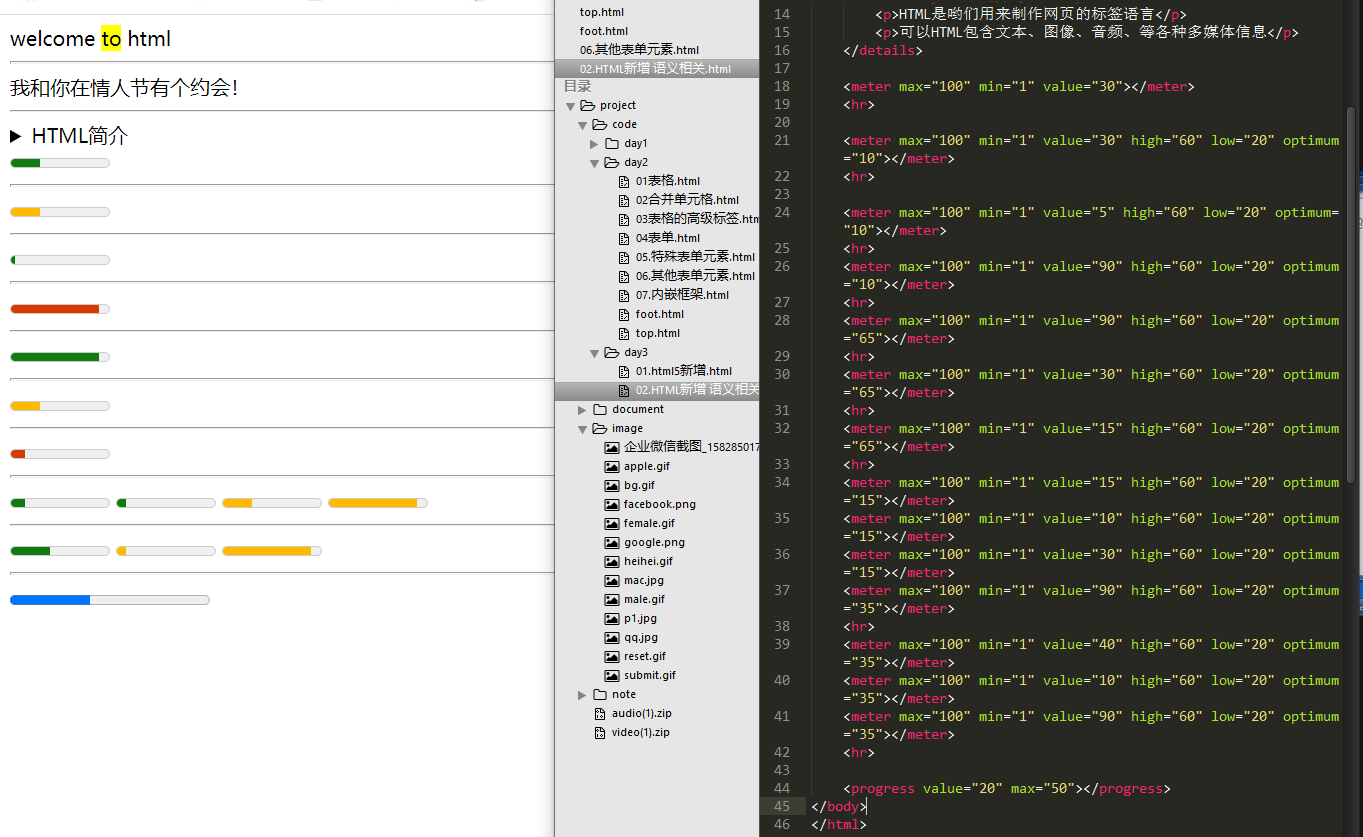
Task: Click the highlighted word "to" in the browser
Action: click(111, 39)
